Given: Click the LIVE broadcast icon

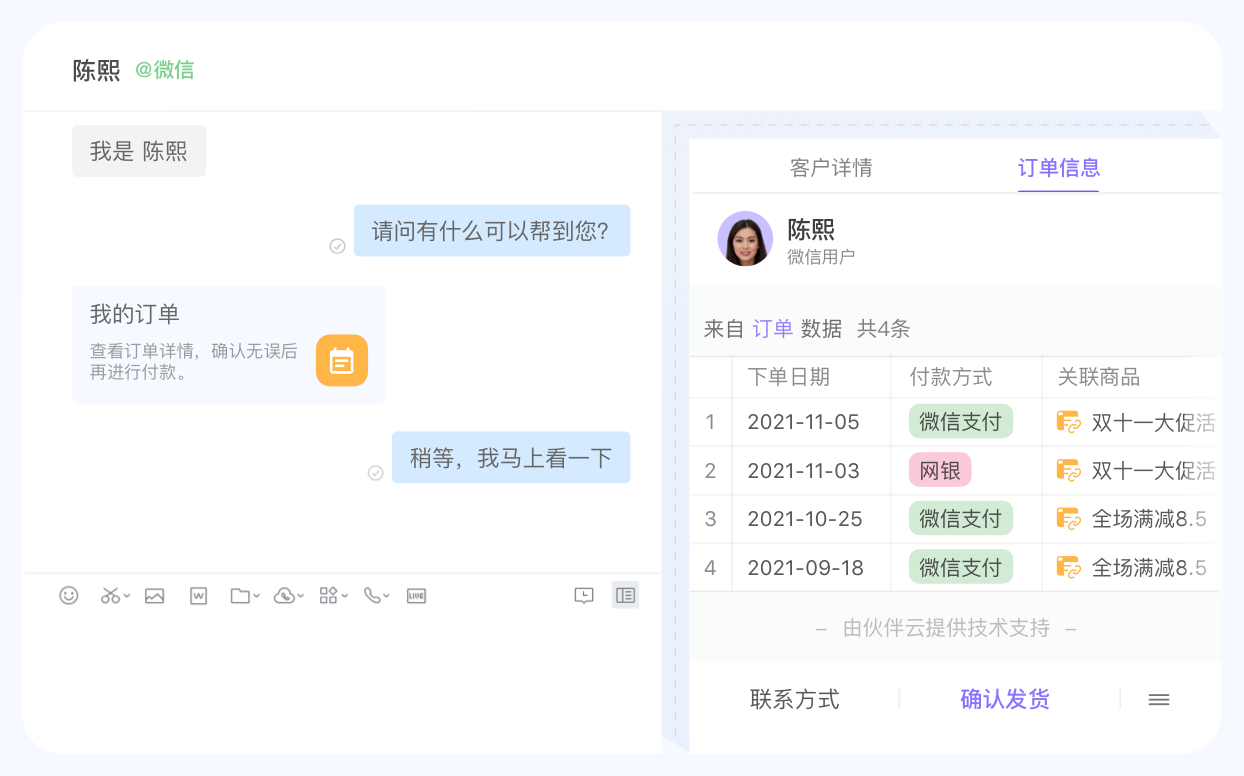Looking at the screenshot, I should [x=417, y=596].
